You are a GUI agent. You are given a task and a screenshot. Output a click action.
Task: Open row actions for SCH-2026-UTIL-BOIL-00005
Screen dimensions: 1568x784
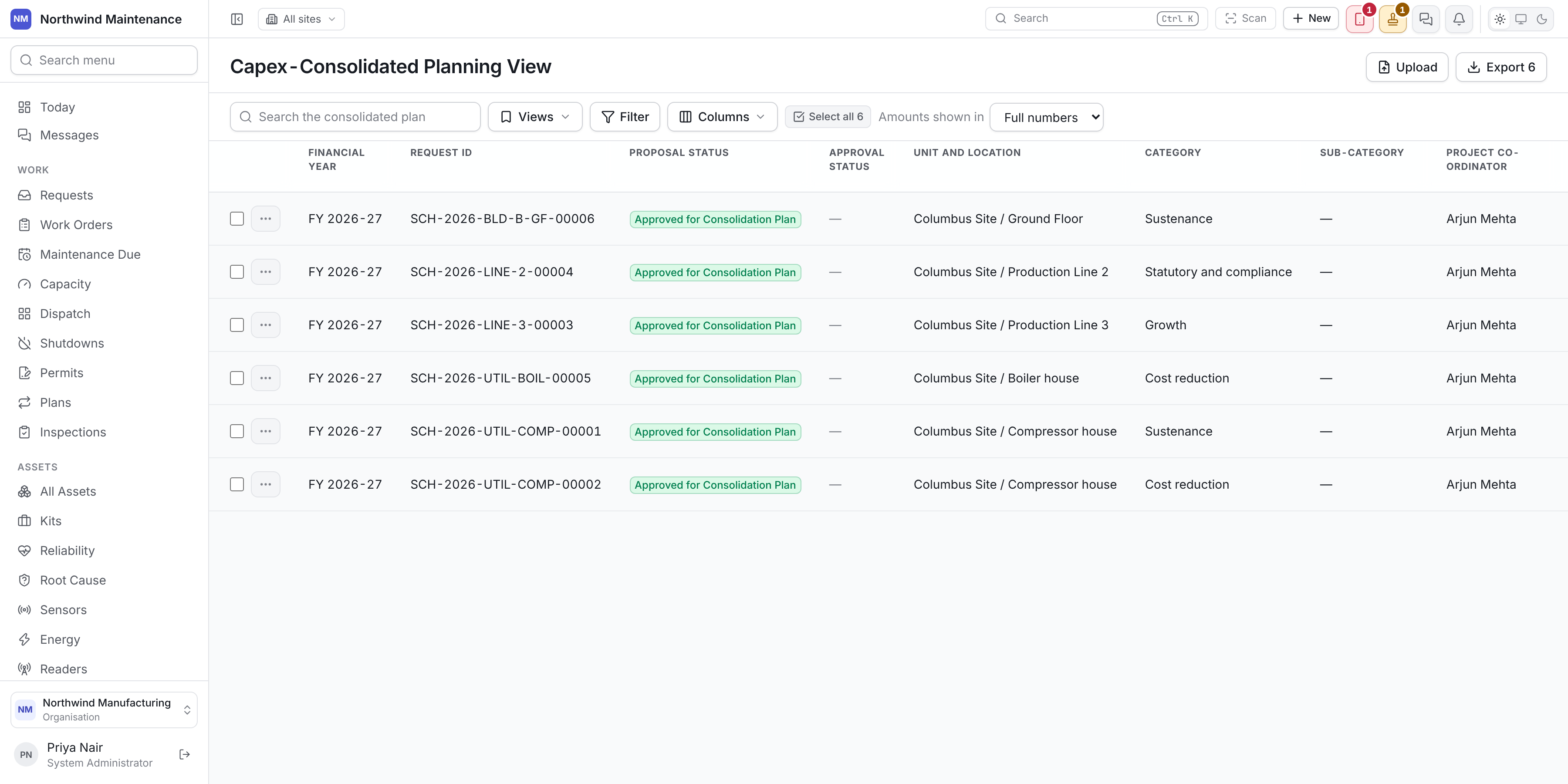tap(265, 378)
